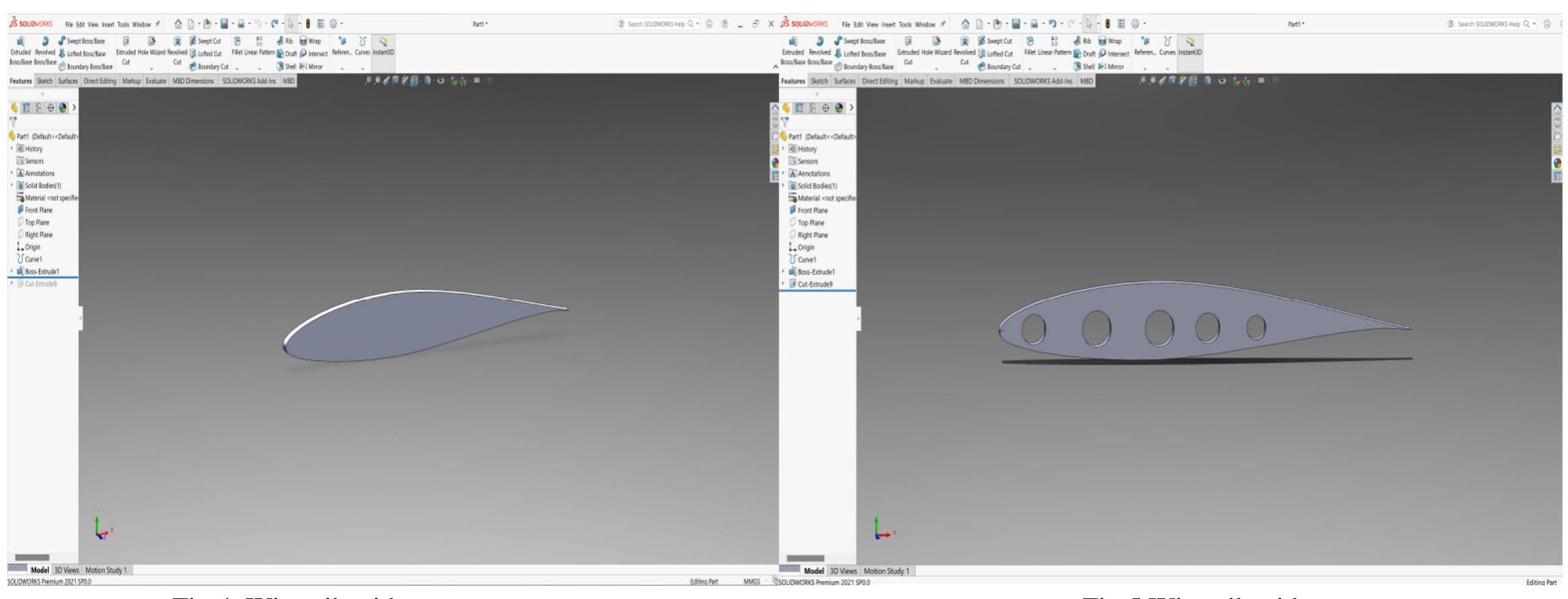Image resolution: width=1568 pixels, height=599 pixels.
Task: Pick Wrap tool in right SolidWorks window
Action: tap(1110, 41)
